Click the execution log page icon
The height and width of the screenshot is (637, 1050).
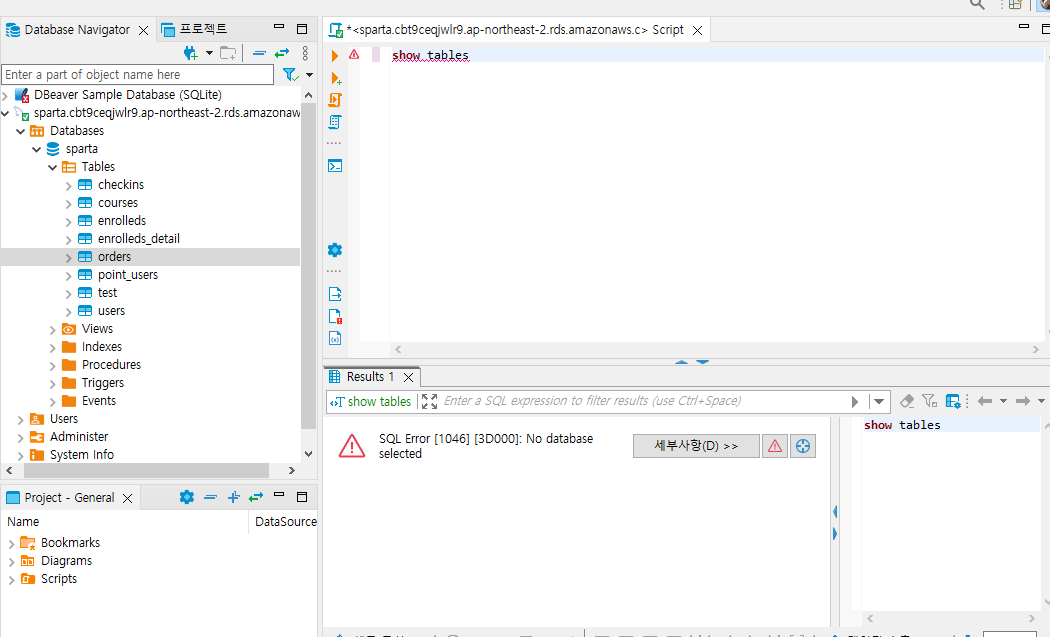[x=335, y=316]
